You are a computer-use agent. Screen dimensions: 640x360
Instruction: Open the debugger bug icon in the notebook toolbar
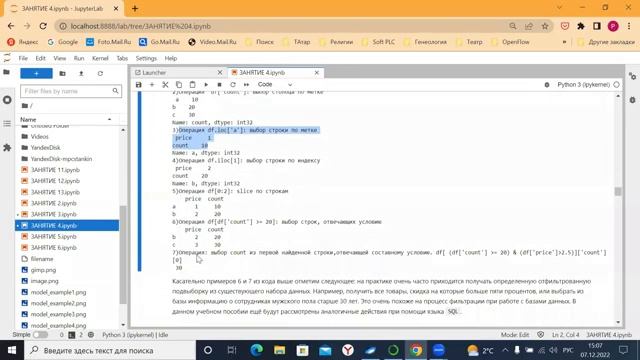pos(547,84)
